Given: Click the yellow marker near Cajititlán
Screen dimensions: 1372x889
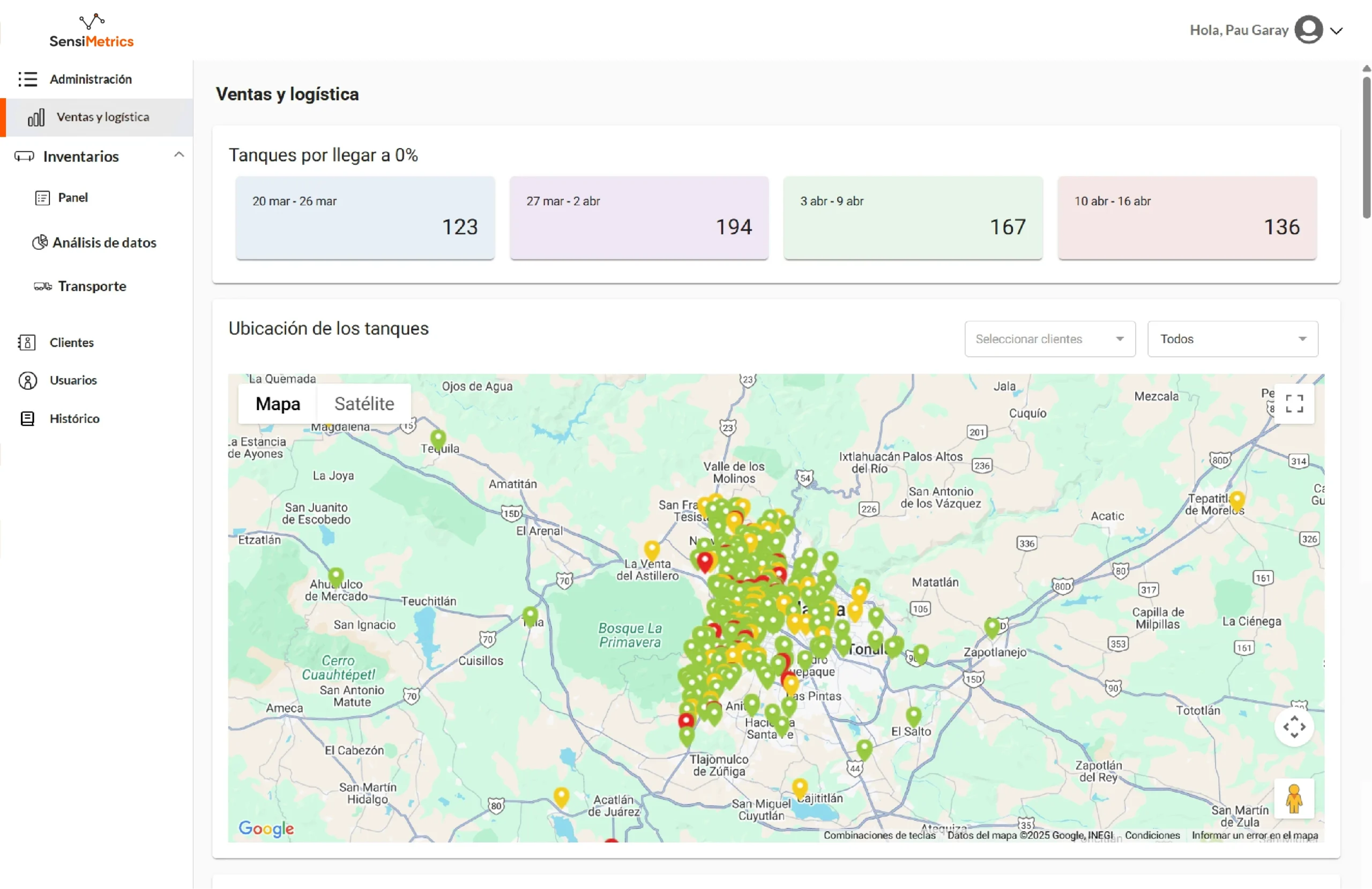Looking at the screenshot, I should click(x=800, y=789).
